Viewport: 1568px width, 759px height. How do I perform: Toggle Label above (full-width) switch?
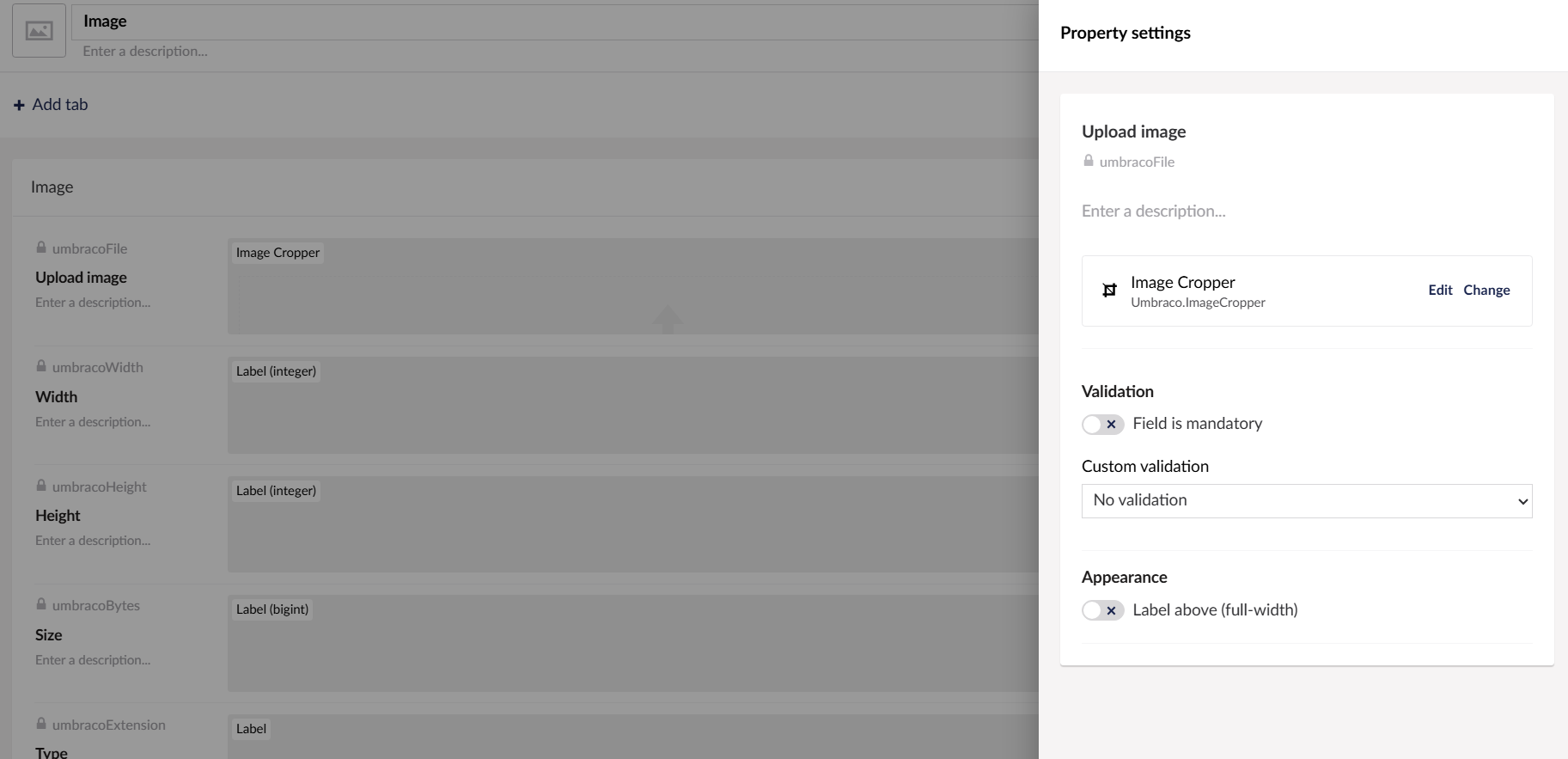pyautogui.click(x=1102, y=610)
